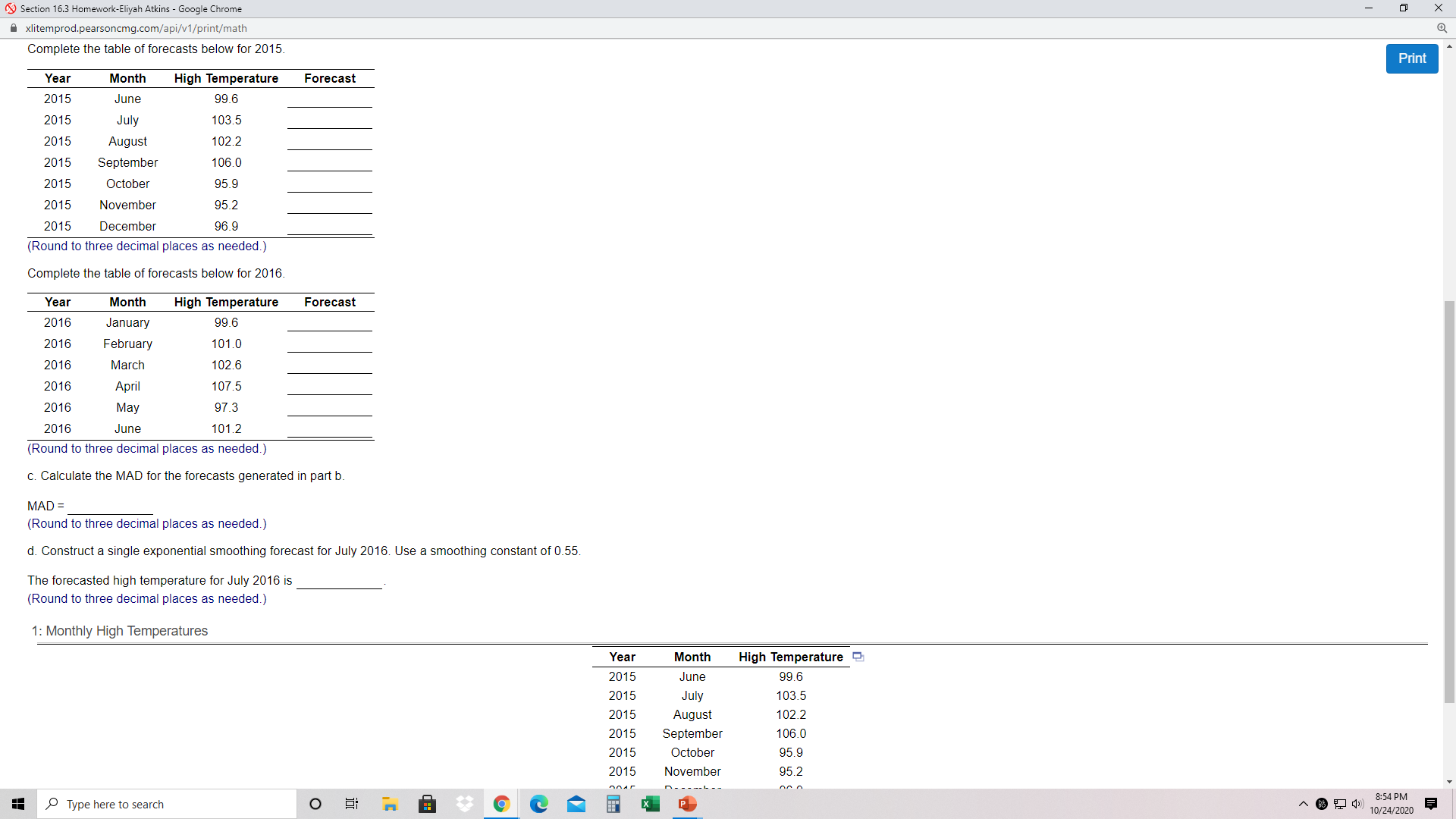This screenshot has width=1456, height=819.
Task: Open Task View from the taskbar
Action: tap(351, 804)
